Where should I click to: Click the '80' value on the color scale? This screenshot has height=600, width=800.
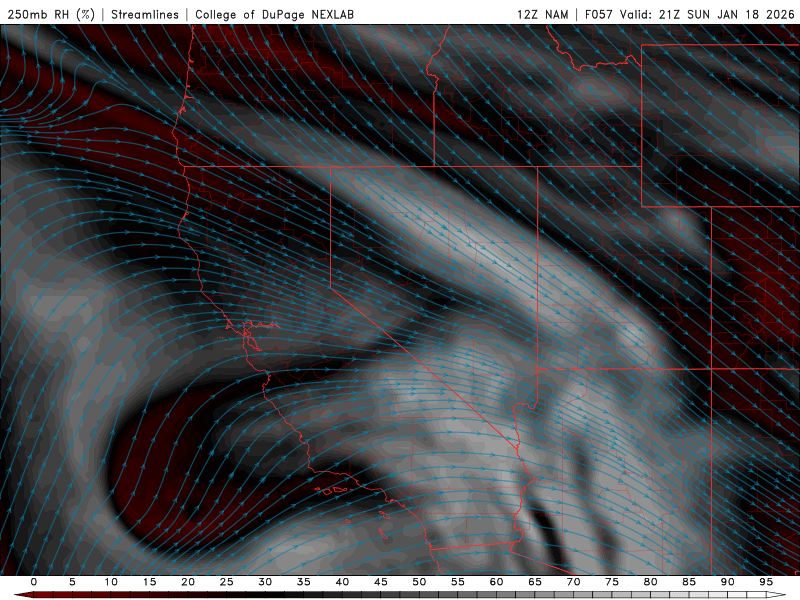(650, 582)
